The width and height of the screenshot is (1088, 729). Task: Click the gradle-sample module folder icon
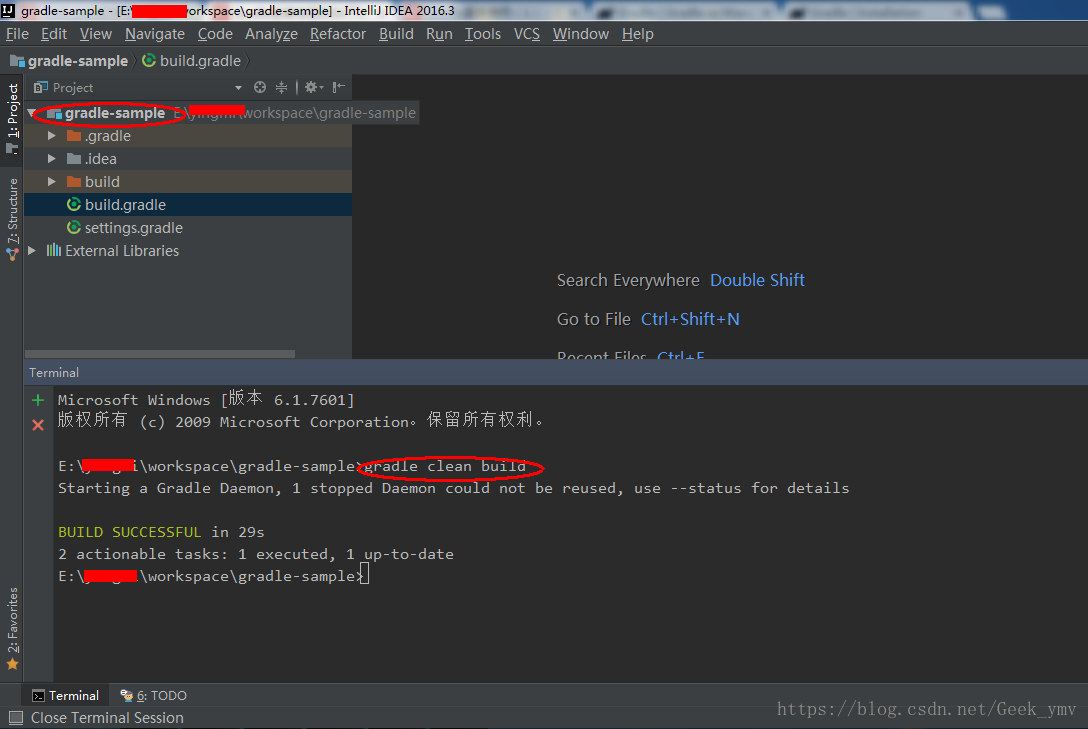pyautogui.click(x=55, y=113)
